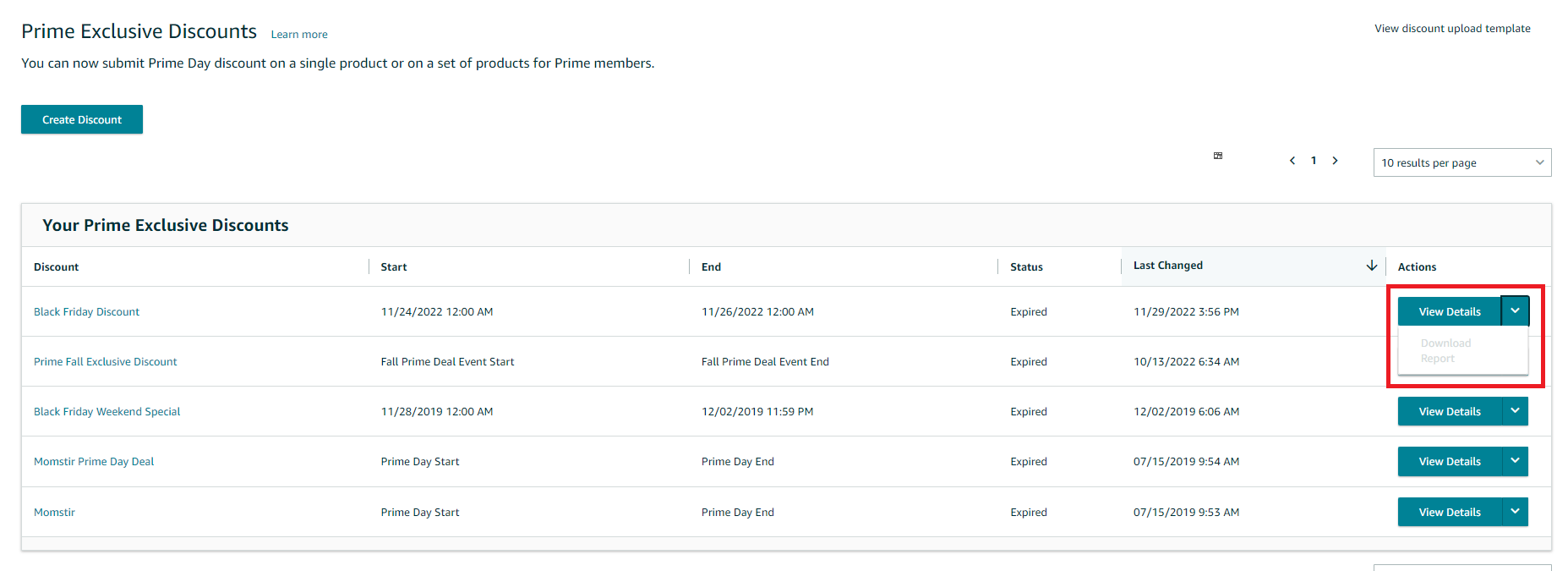Open the Learn more link
This screenshot has height=571, width=1568.
(x=299, y=35)
